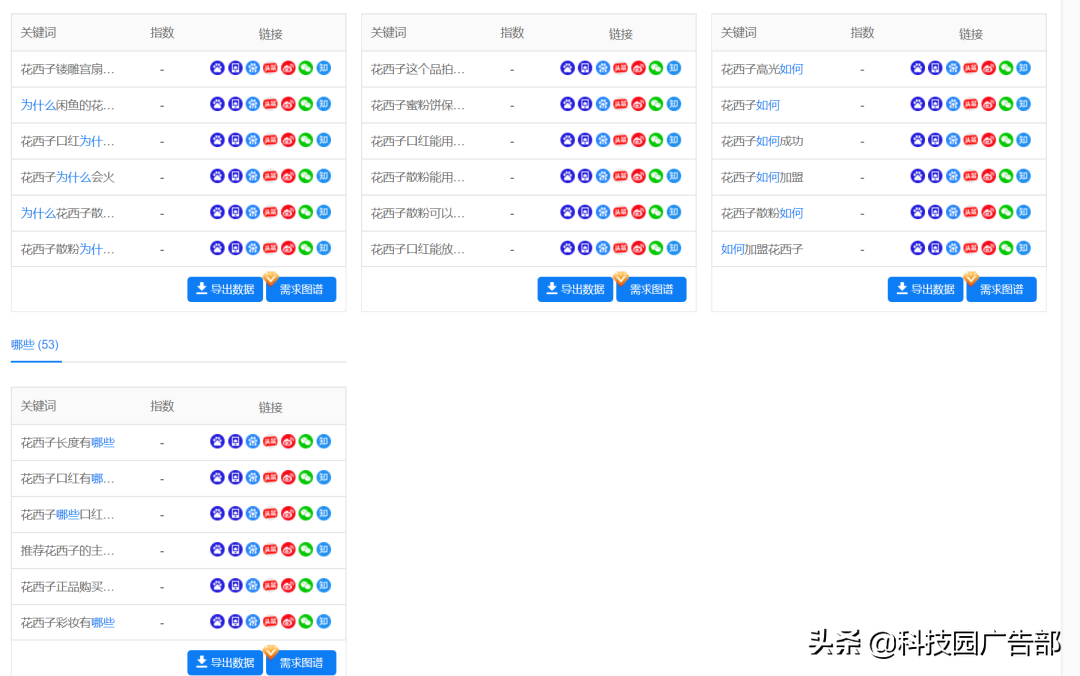Select keyword 花西子如何加盟
The image size is (1080, 676).
(x=762, y=177)
